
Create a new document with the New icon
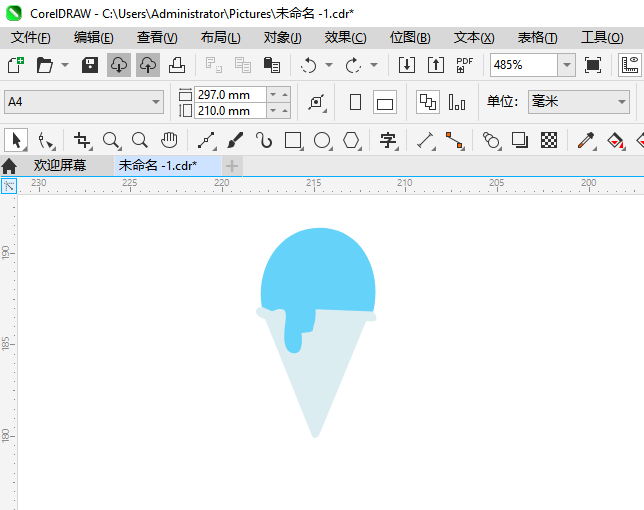click(x=16, y=65)
